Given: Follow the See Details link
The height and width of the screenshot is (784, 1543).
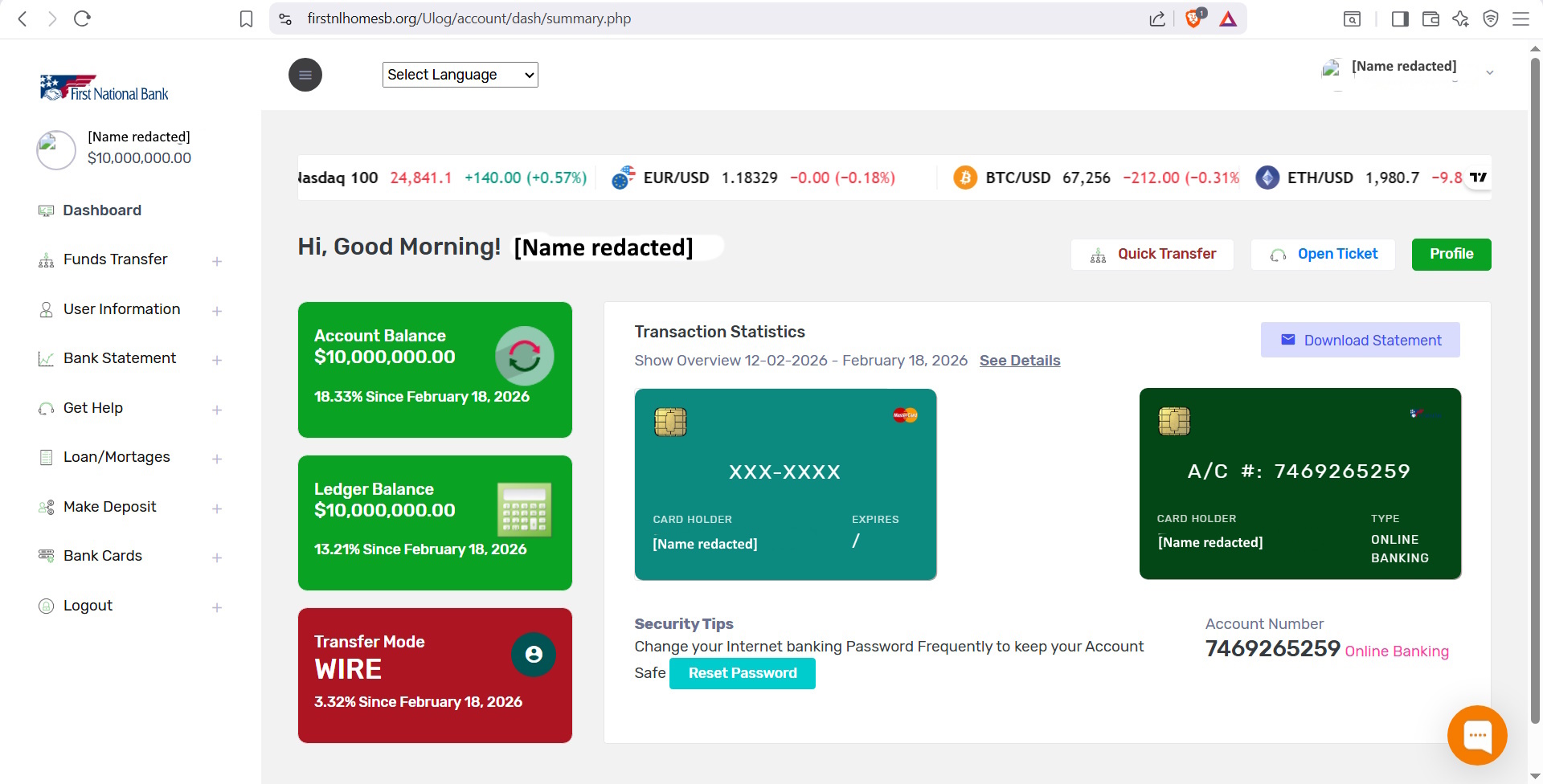Looking at the screenshot, I should coord(1019,361).
